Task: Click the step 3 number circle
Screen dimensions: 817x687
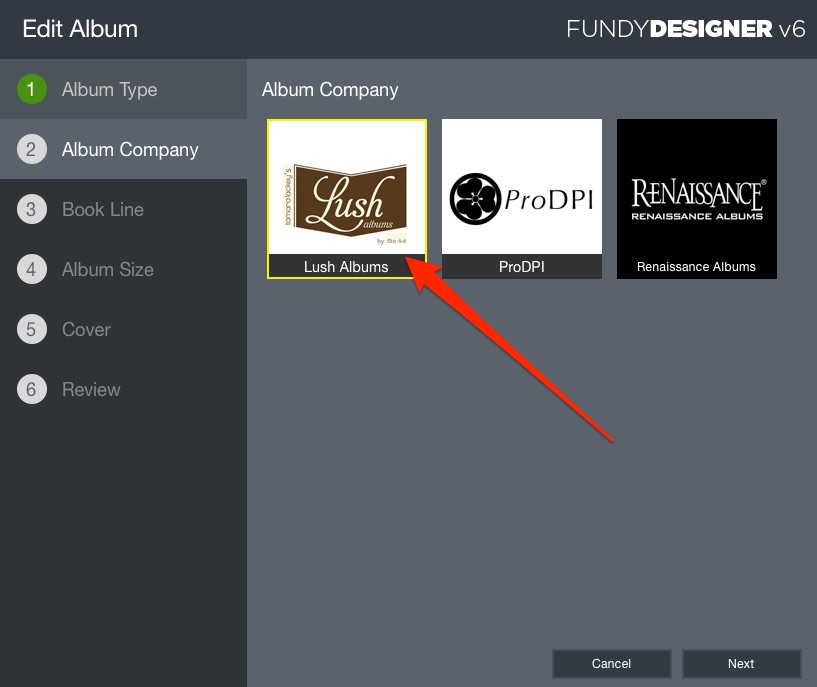Action: coord(32,209)
